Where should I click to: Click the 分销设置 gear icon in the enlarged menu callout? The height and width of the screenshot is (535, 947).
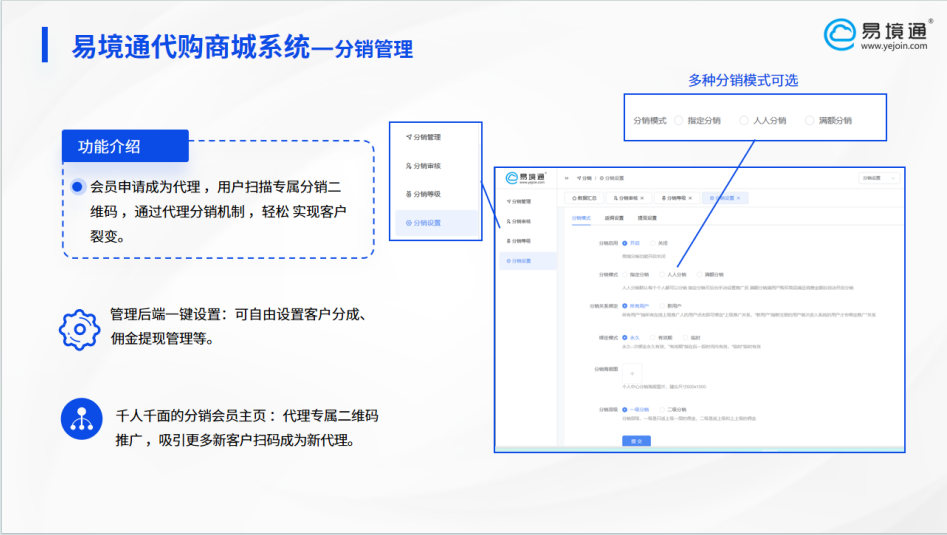pyautogui.click(x=409, y=223)
